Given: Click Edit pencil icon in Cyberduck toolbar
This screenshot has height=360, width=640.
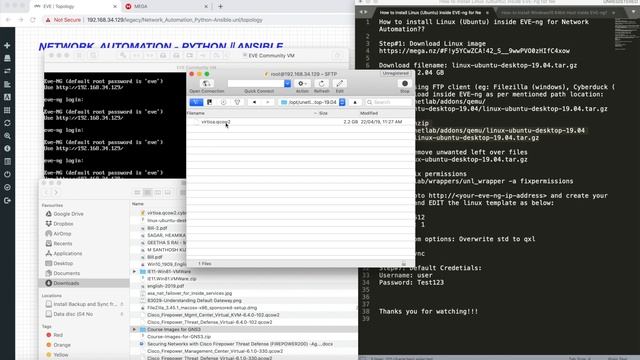Looking at the screenshot, I should tap(339, 83).
